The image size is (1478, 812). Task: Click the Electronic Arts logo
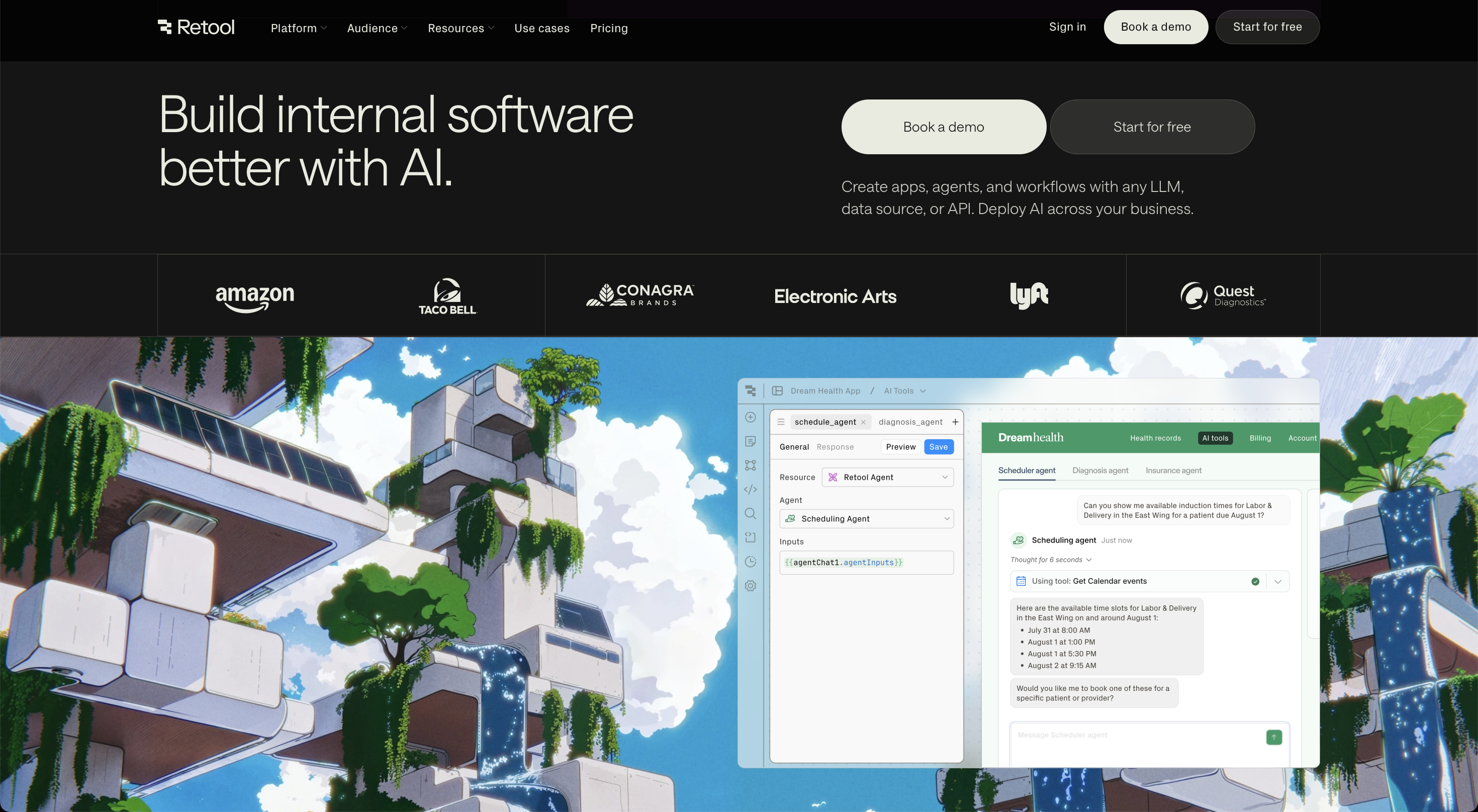(x=836, y=296)
